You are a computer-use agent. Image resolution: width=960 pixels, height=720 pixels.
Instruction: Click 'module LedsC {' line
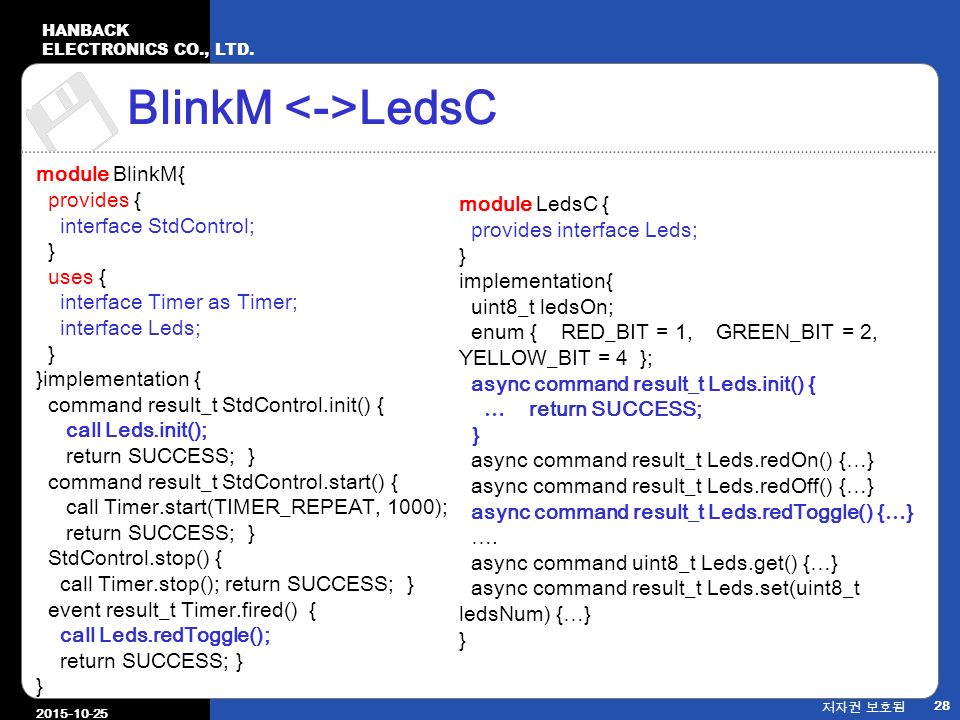click(x=534, y=204)
